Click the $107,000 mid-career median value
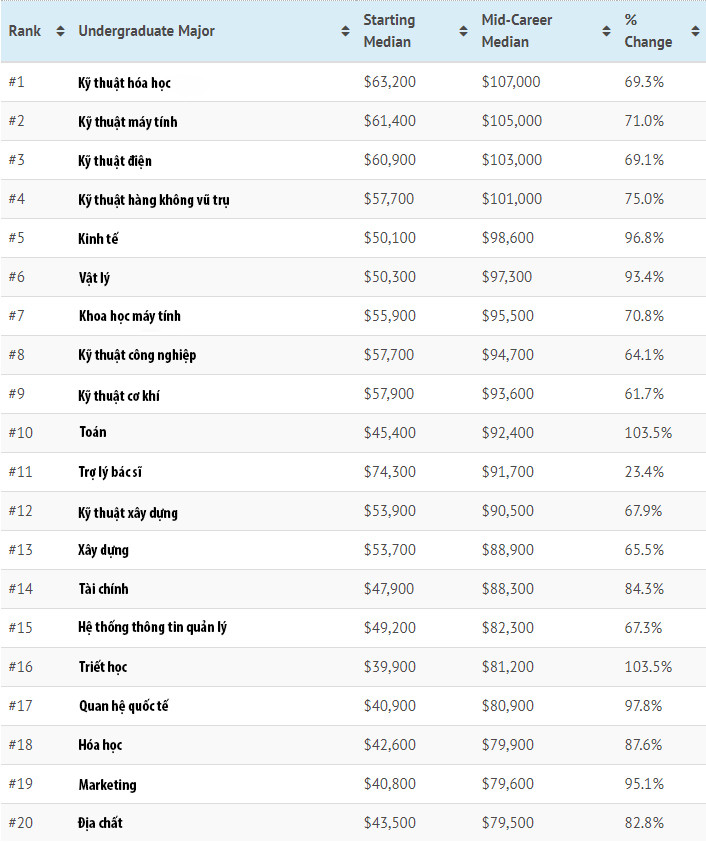Screen dimensions: 706x842 point(511,82)
